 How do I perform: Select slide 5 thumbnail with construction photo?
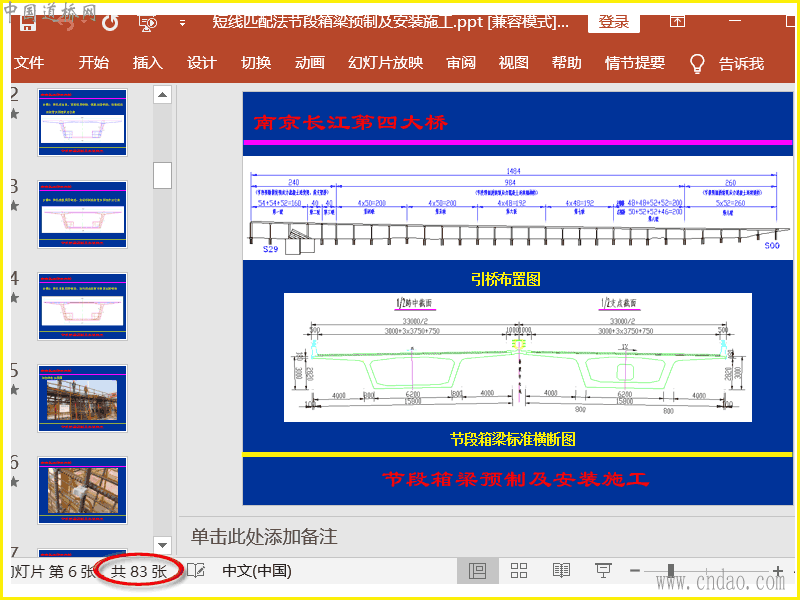tap(82, 398)
